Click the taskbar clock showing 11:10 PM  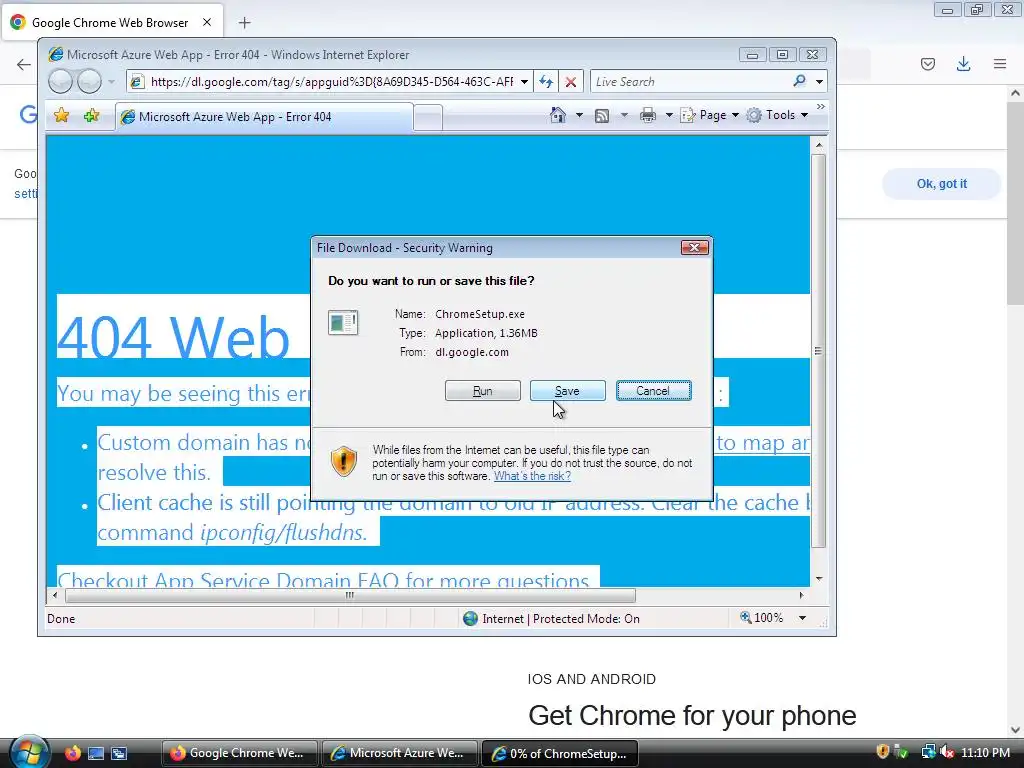click(985, 752)
